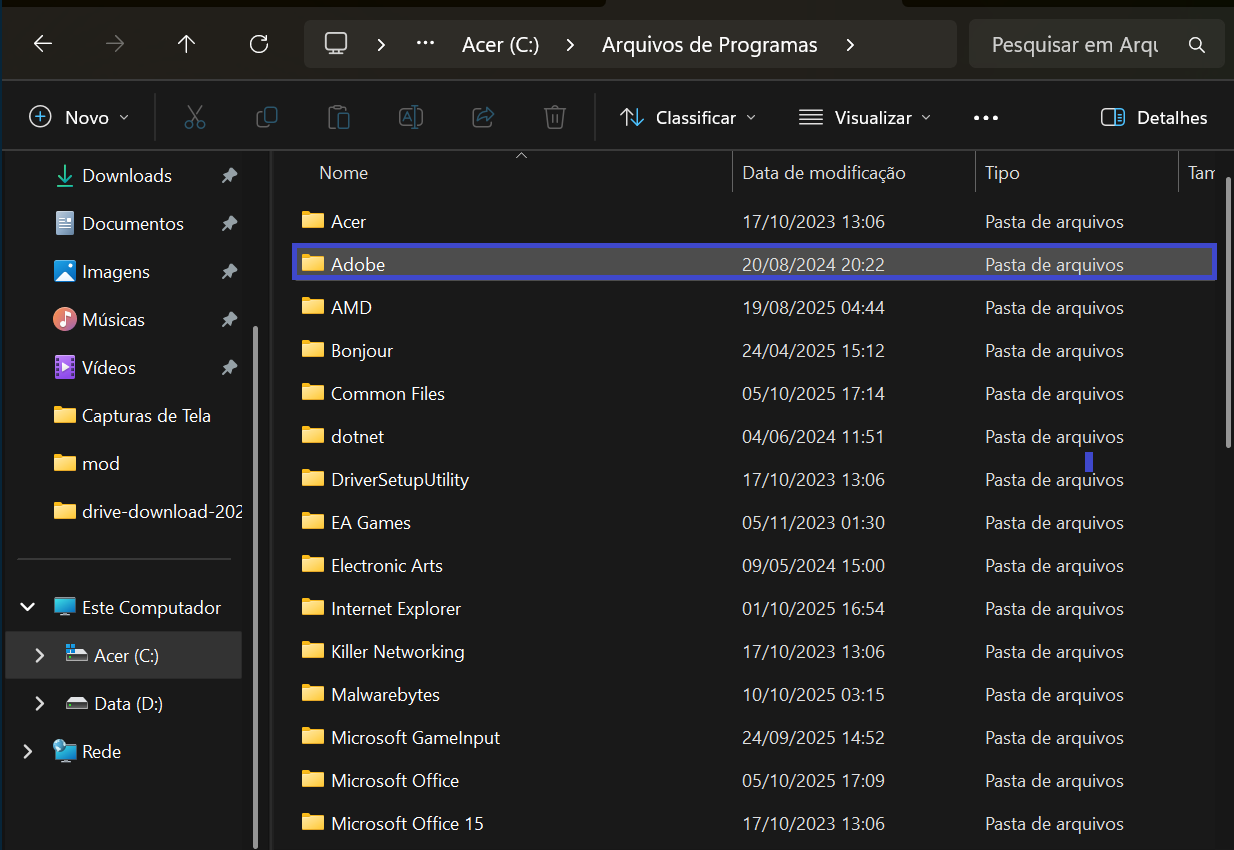
Task: Click the Copy icon in toolbar
Action: [x=267, y=118]
